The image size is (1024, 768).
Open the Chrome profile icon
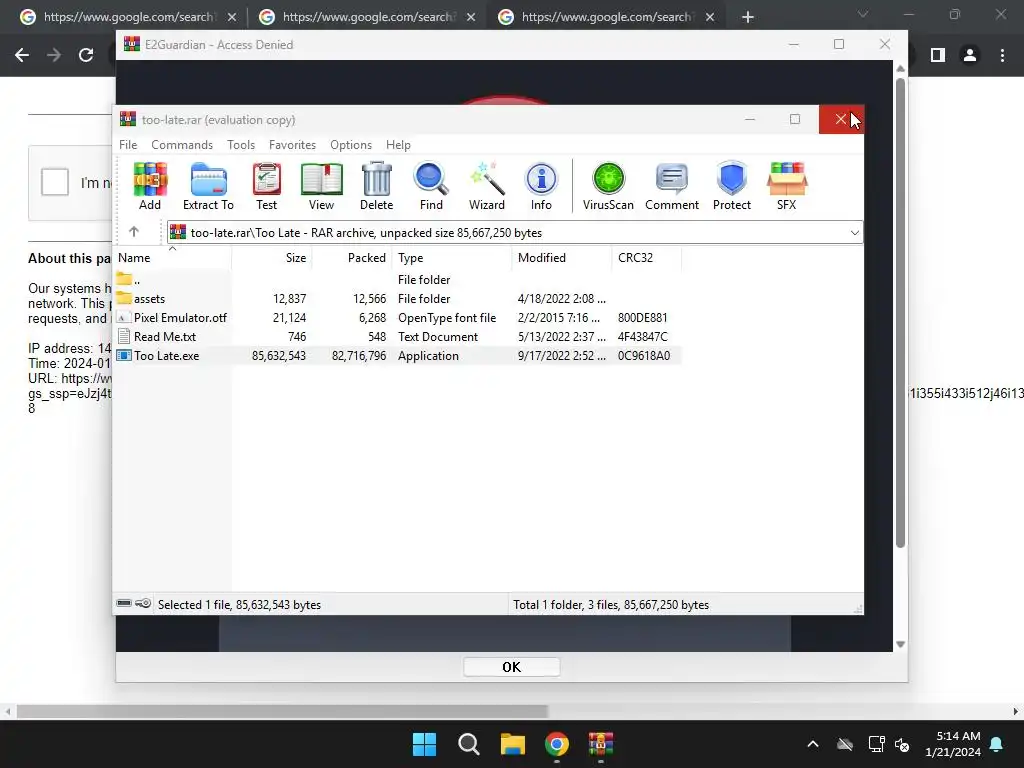(970, 55)
